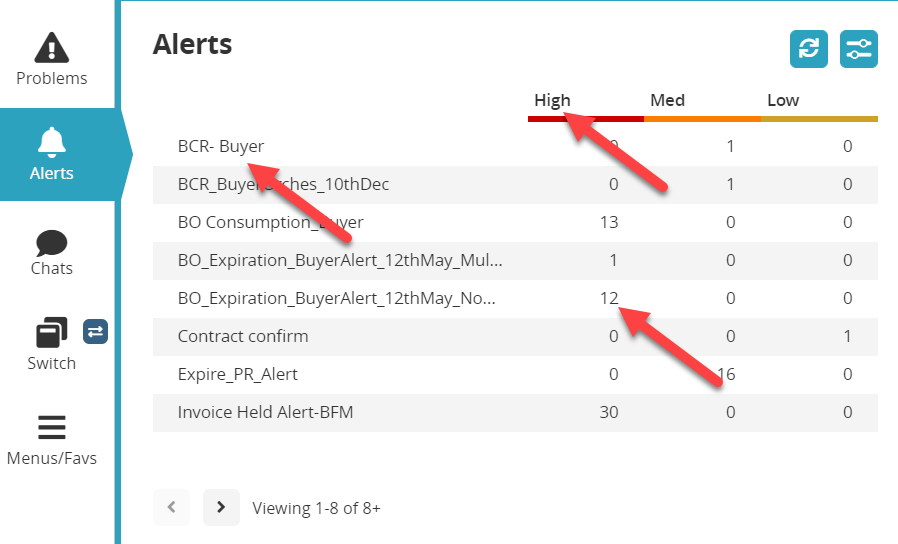
Task: Open the Problems warning triangle icon
Action: (52, 47)
